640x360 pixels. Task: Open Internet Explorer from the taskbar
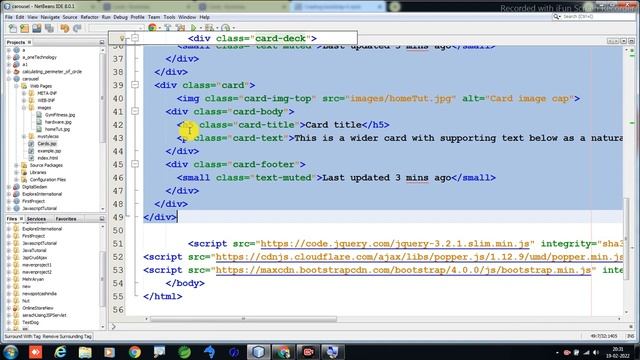[60, 352]
